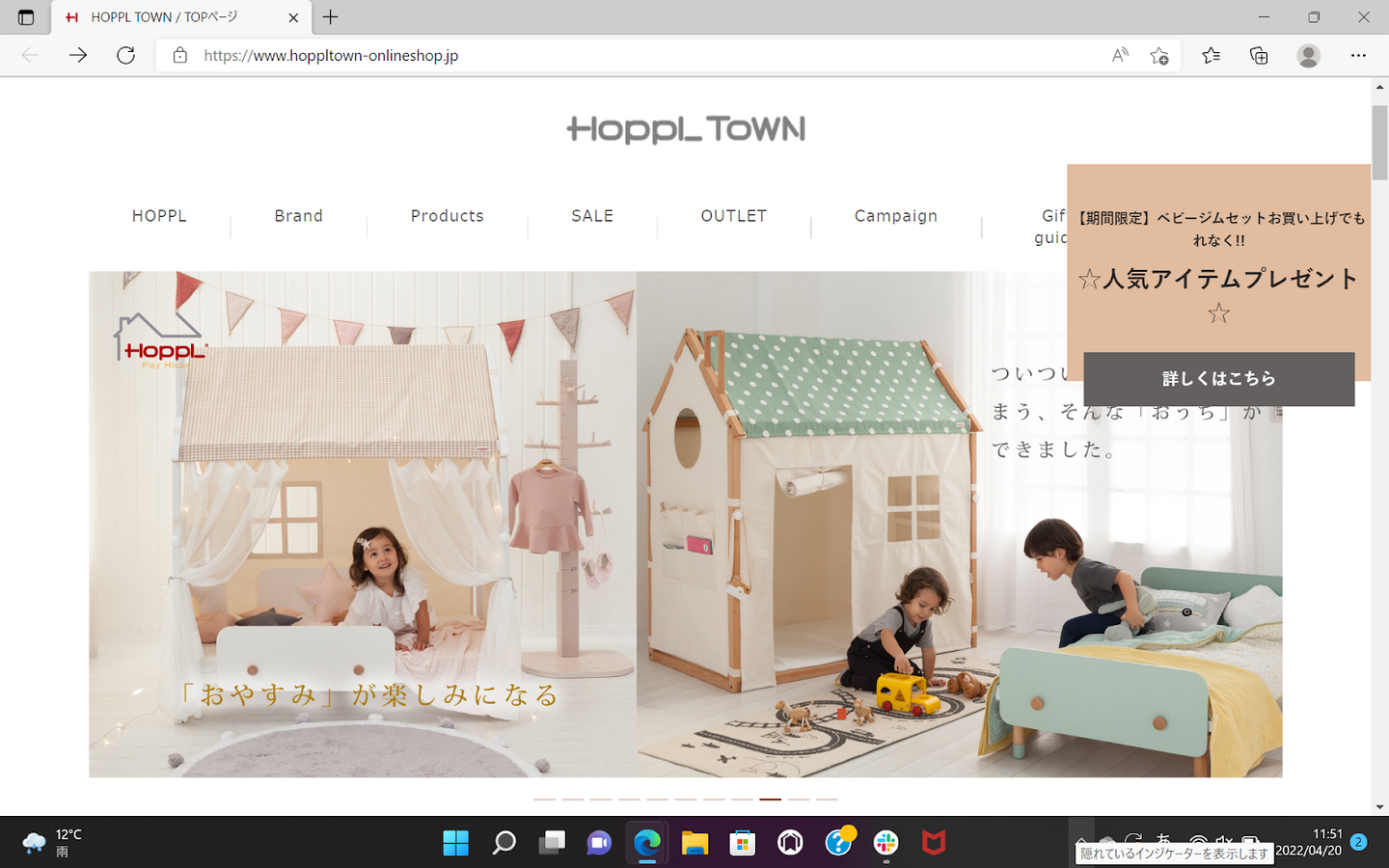This screenshot has width=1389, height=868.
Task: Open the browser profile menu
Action: pos(1308,55)
